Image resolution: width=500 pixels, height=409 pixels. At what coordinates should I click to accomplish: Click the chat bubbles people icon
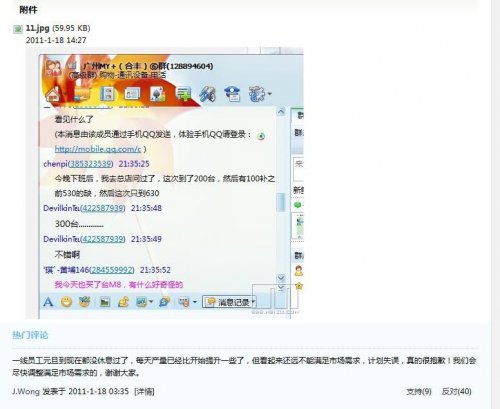[x=184, y=302]
